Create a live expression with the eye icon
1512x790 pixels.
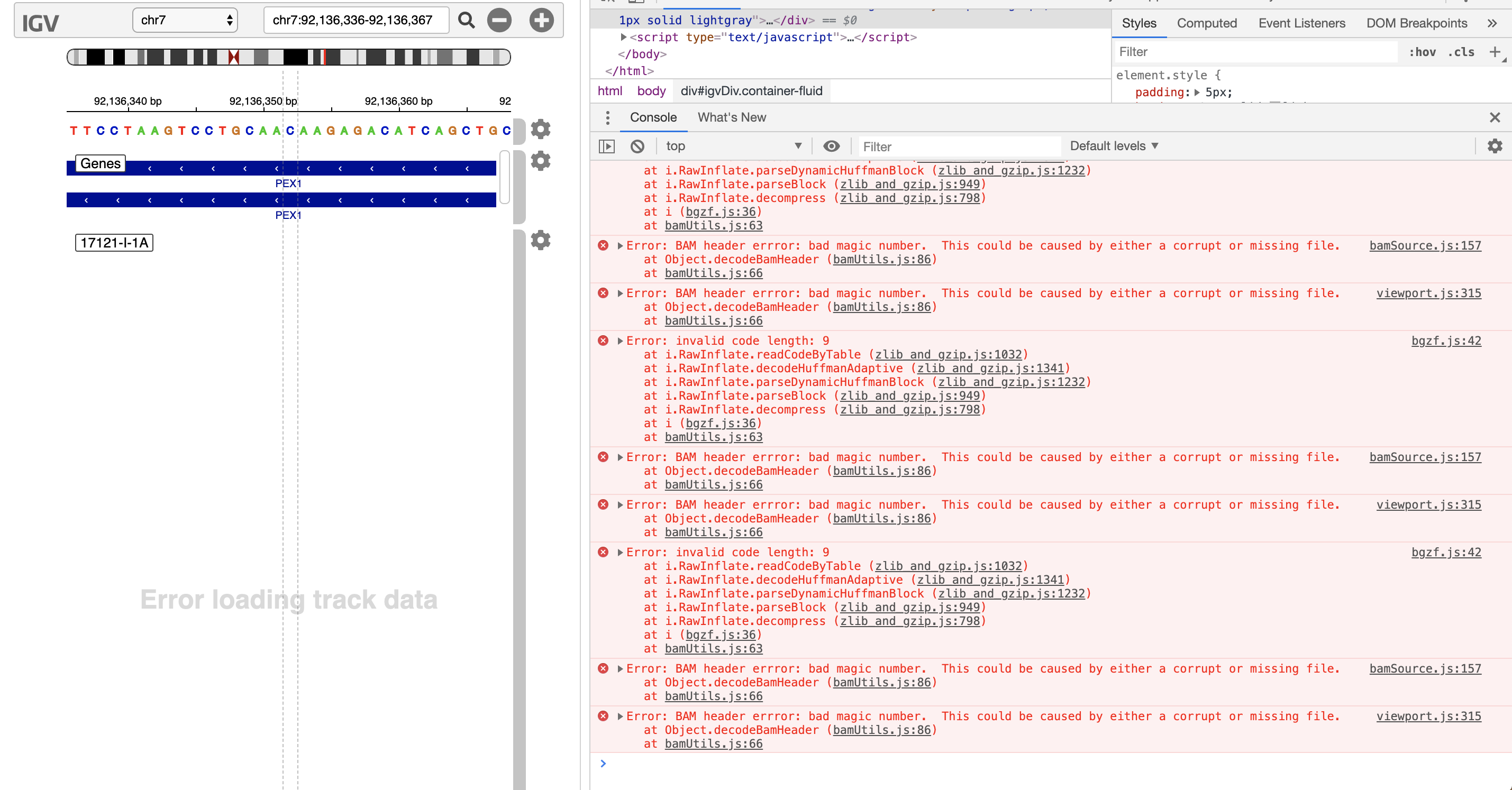pyautogui.click(x=831, y=146)
